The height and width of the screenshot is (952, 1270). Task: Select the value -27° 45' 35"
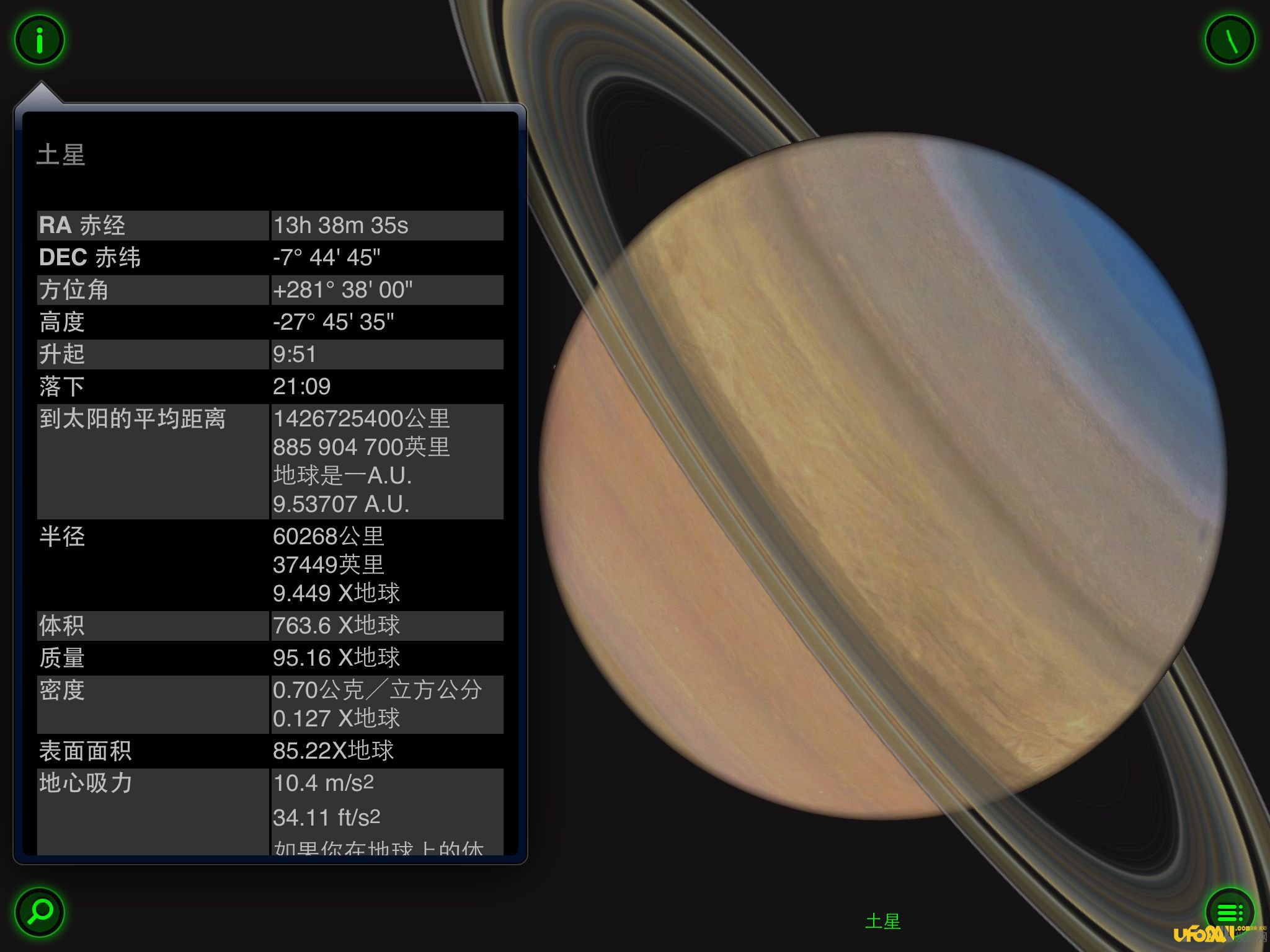(334, 322)
